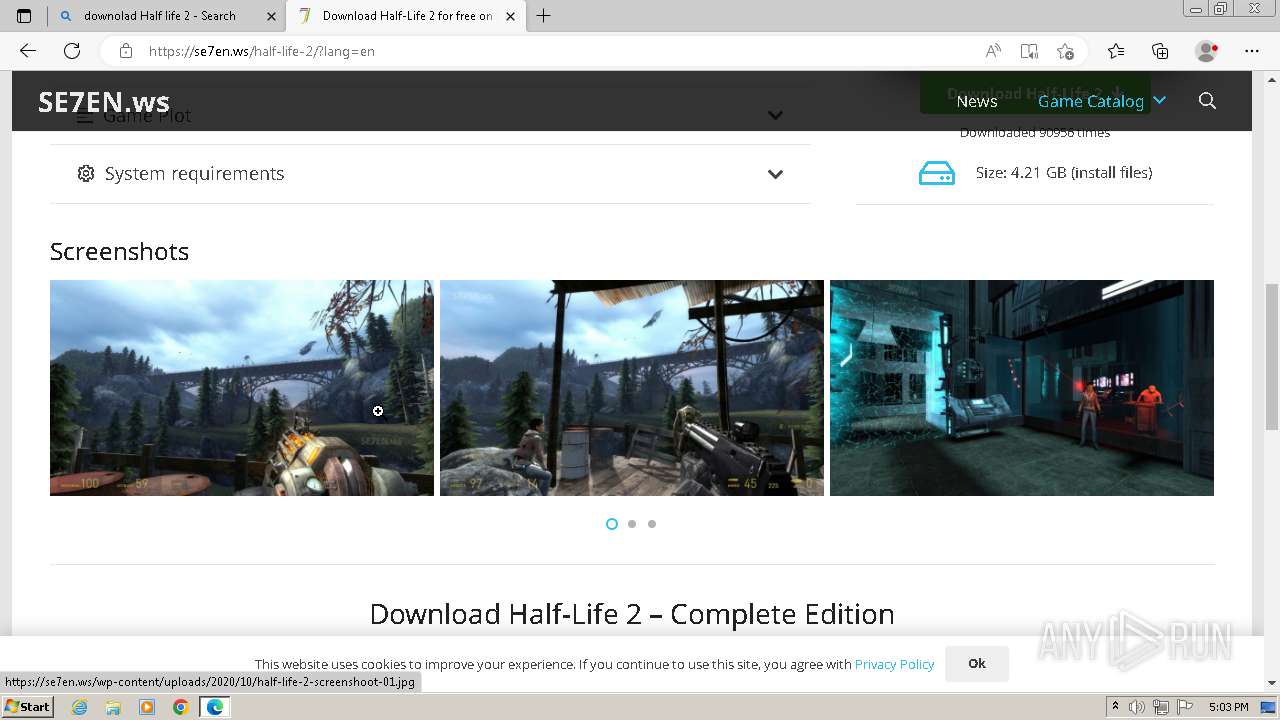
Task: Open the volume control in tray
Action: pos(1138,707)
